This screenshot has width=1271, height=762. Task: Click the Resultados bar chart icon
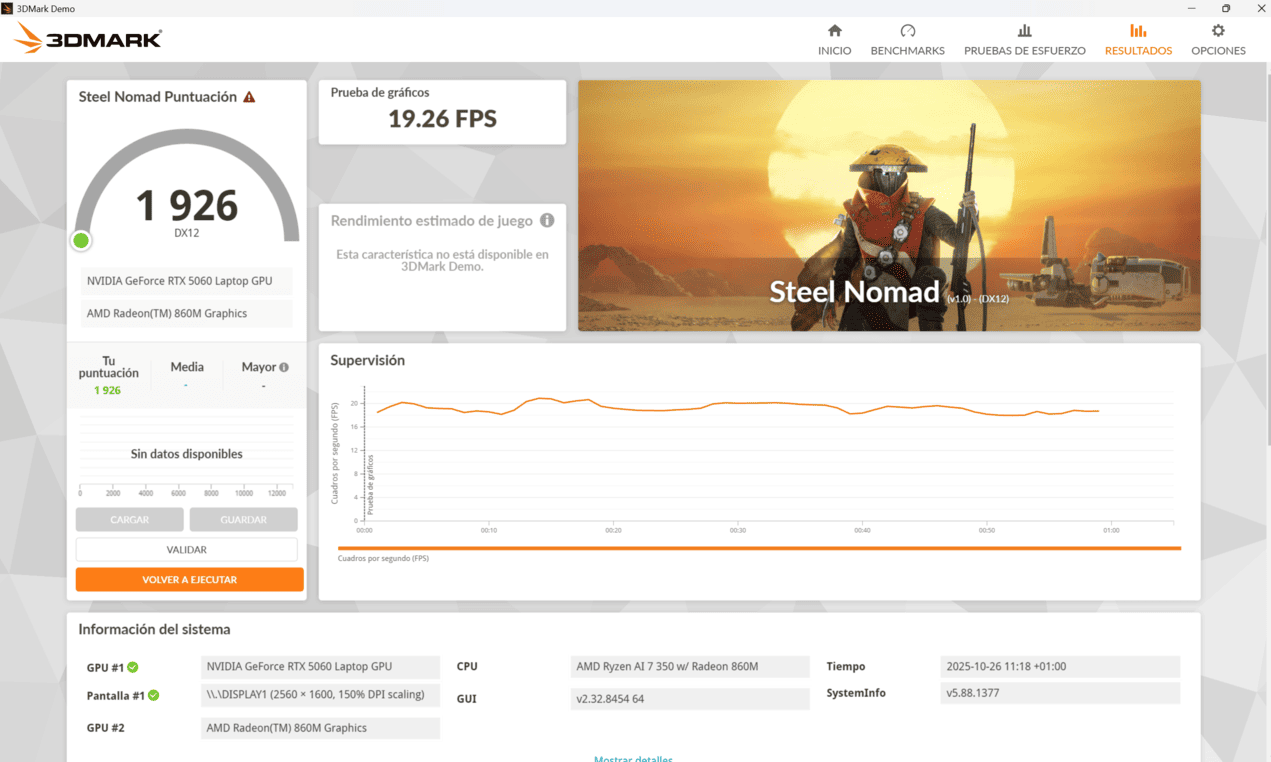1138,31
